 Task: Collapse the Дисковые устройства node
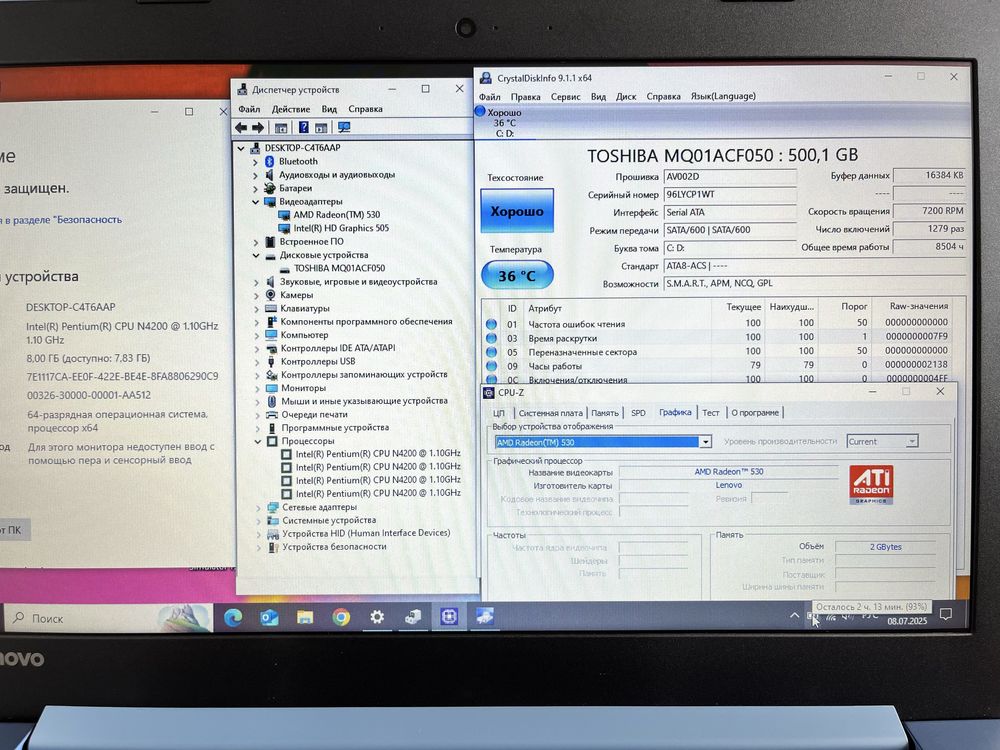[256, 255]
